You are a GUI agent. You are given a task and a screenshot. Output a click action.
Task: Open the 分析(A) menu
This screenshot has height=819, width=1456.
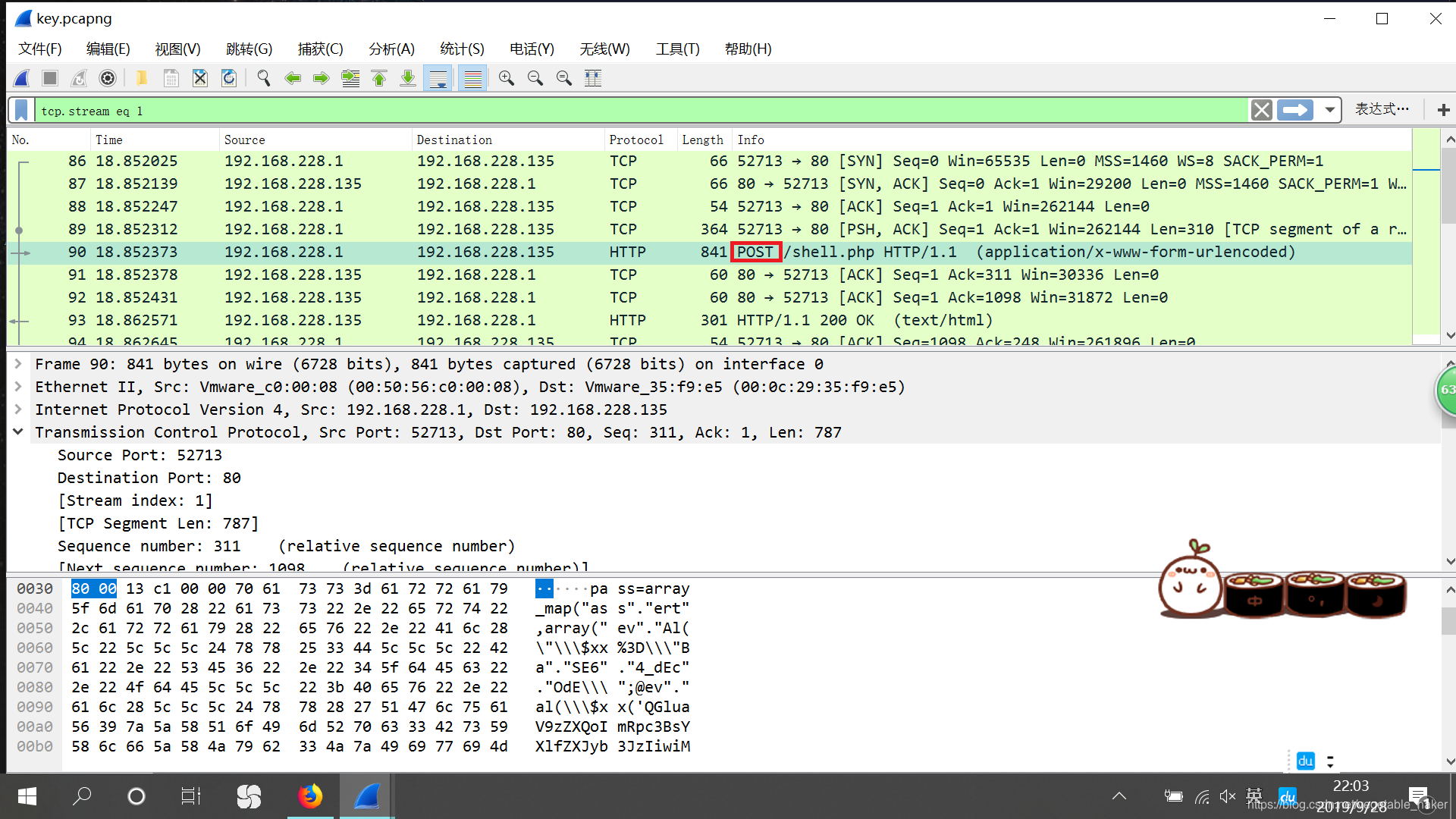click(391, 49)
